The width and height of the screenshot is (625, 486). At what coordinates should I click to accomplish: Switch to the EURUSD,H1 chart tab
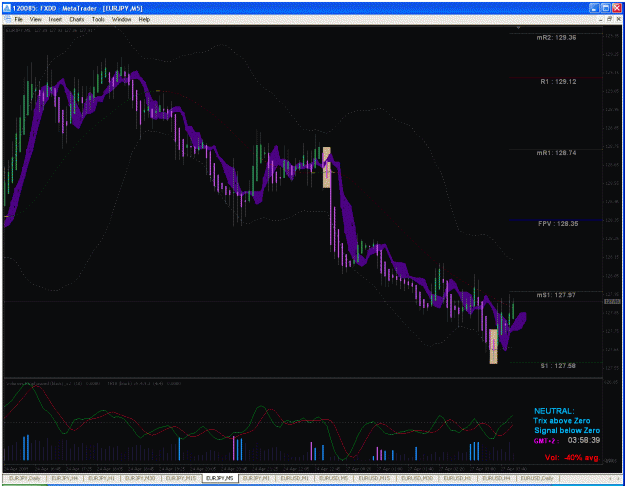click(x=457, y=478)
